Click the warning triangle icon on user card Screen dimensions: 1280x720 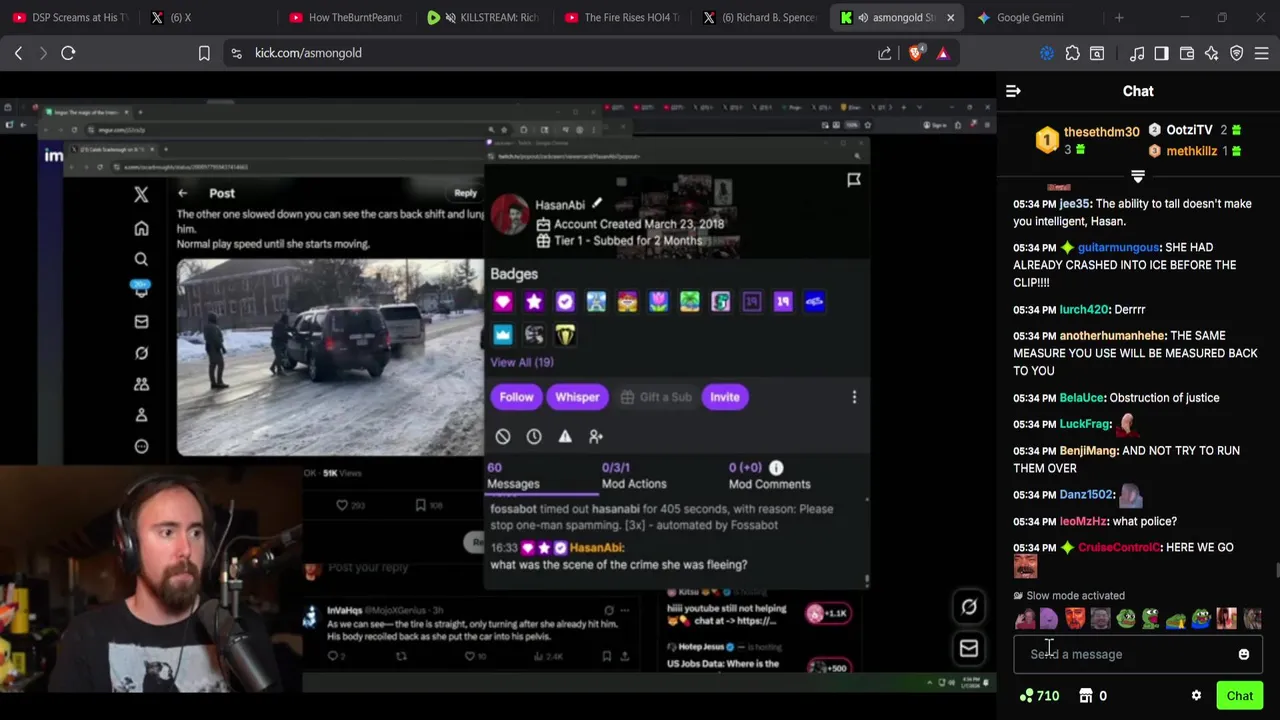tap(565, 436)
